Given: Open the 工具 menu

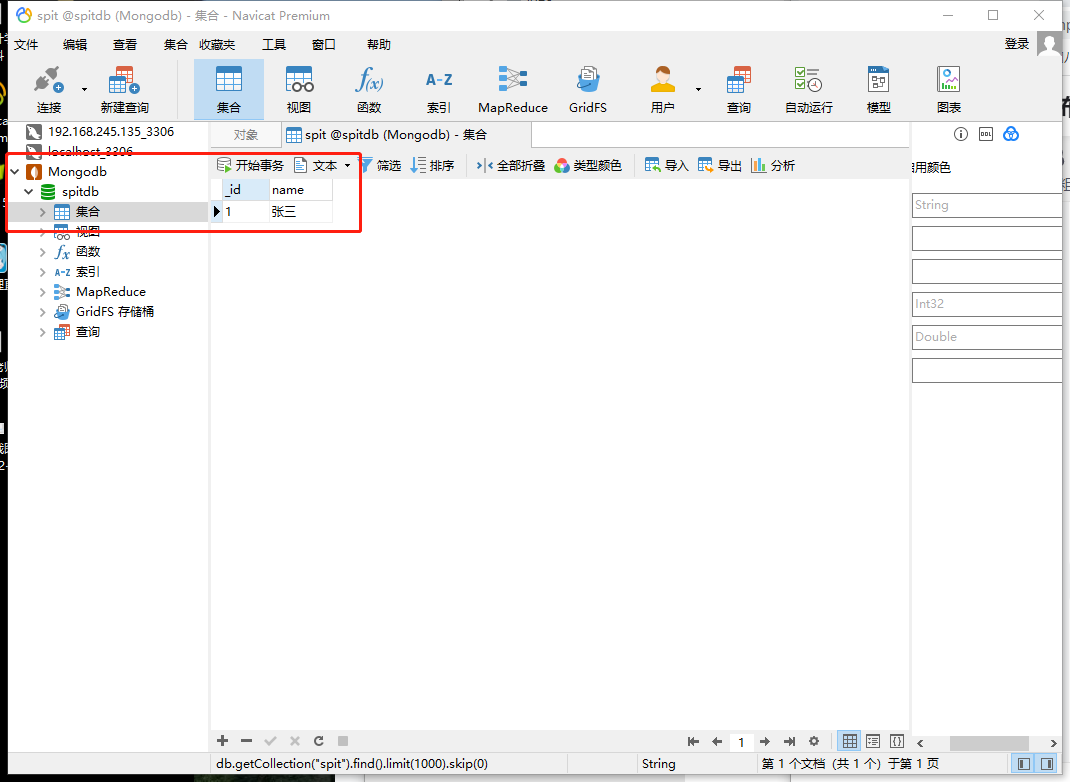Looking at the screenshot, I should (x=274, y=44).
